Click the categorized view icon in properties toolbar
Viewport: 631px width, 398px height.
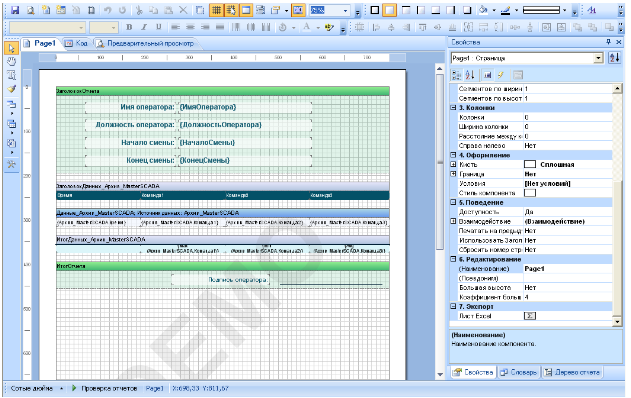(457, 75)
